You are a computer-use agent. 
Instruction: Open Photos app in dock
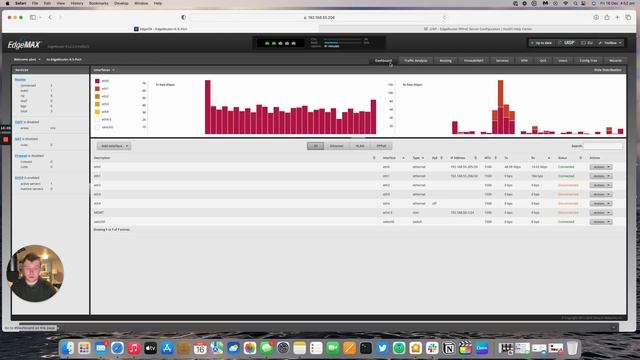click(250, 348)
